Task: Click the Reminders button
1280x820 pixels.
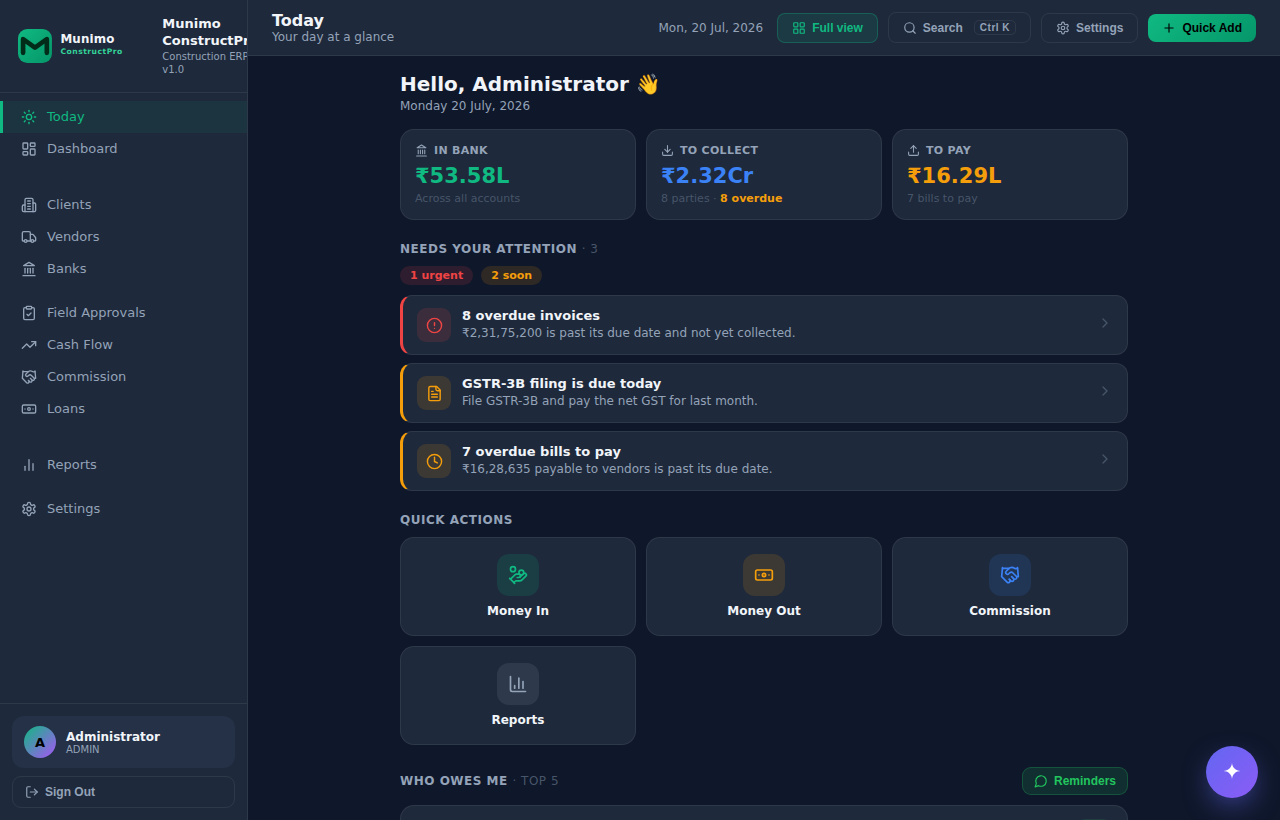Action: pos(1075,781)
